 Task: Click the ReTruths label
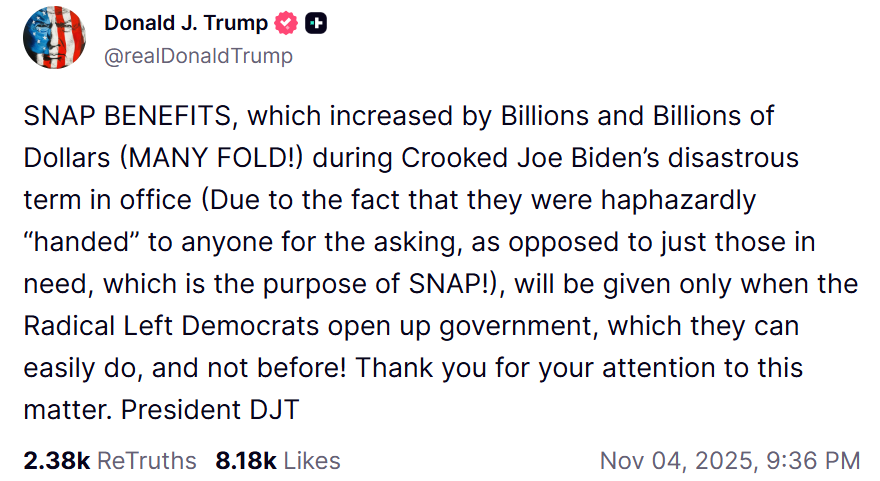click(x=147, y=461)
